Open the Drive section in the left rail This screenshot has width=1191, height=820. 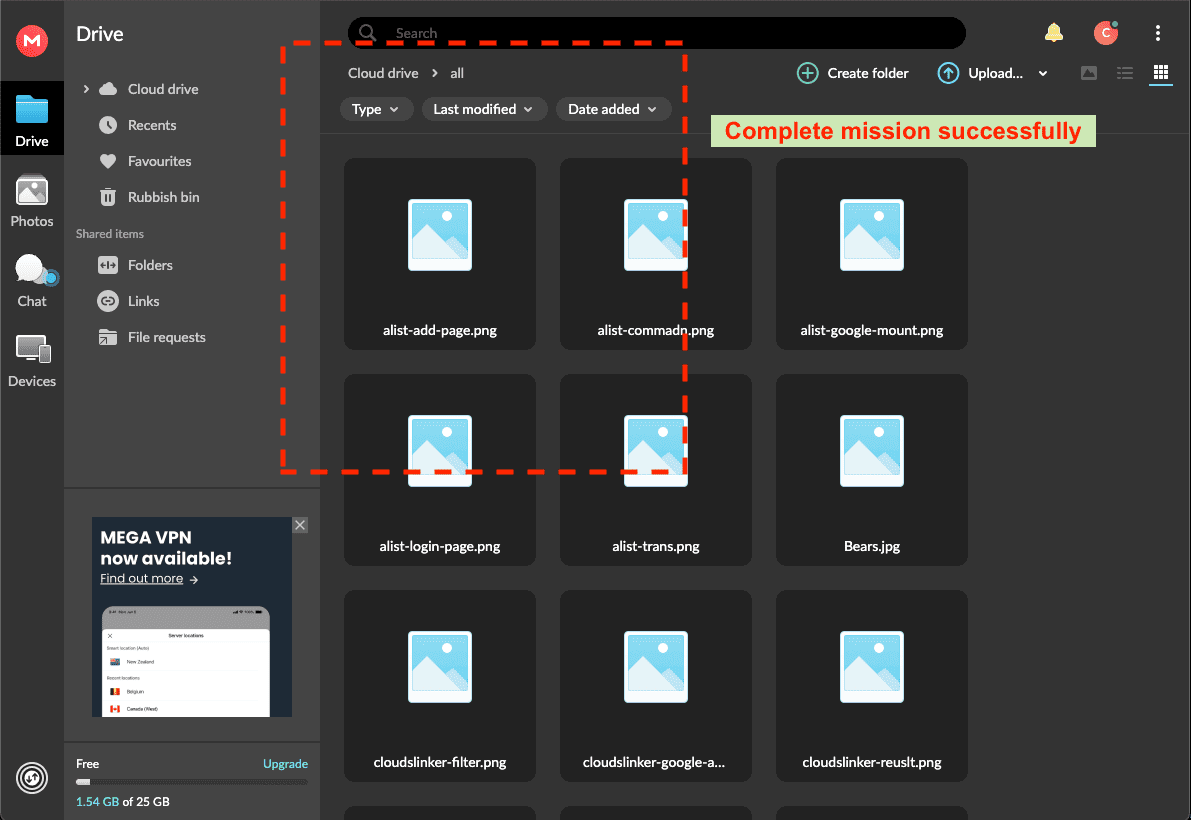tap(32, 118)
